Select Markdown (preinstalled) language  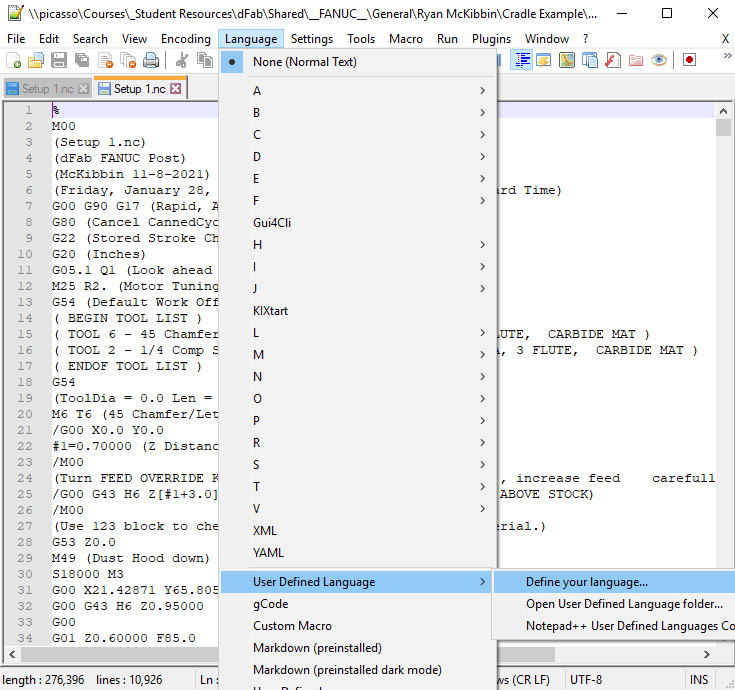(x=358, y=648)
